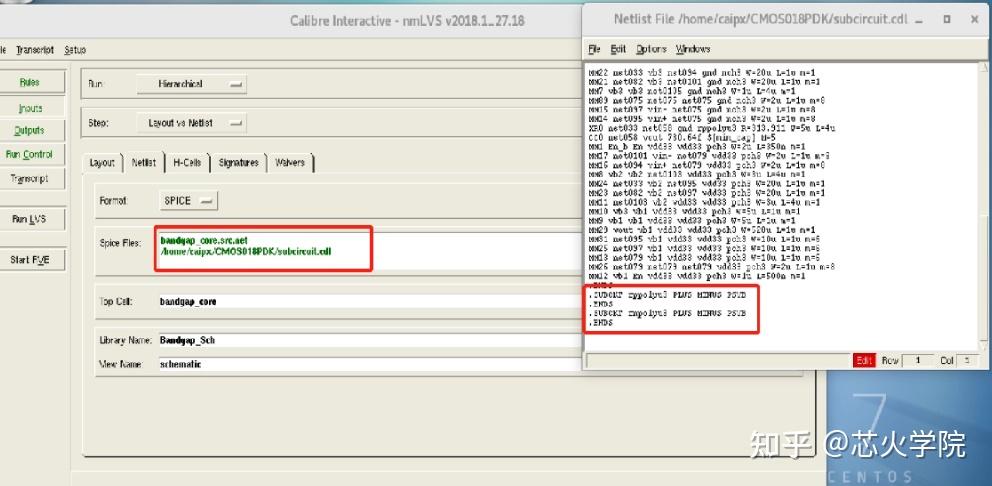This screenshot has height=486, width=992.
Task: Minimize the Netlist File window
Action: [x=919, y=20]
